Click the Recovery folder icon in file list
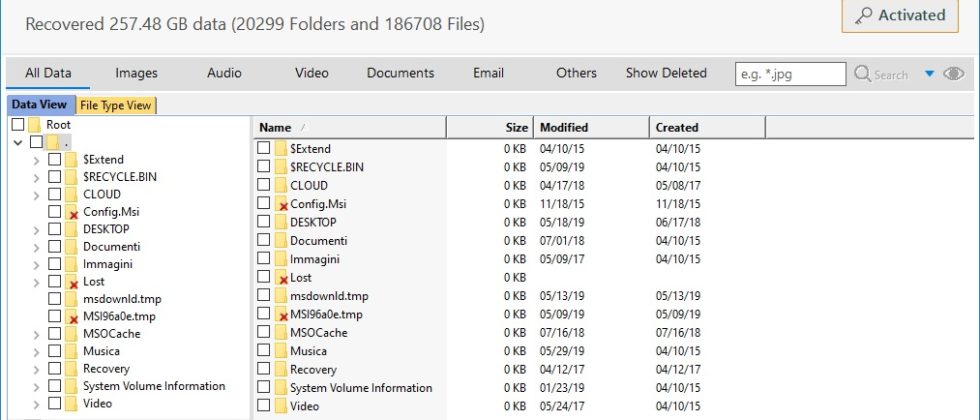Image resolution: width=980 pixels, height=420 pixels. click(x=281, y=369)
